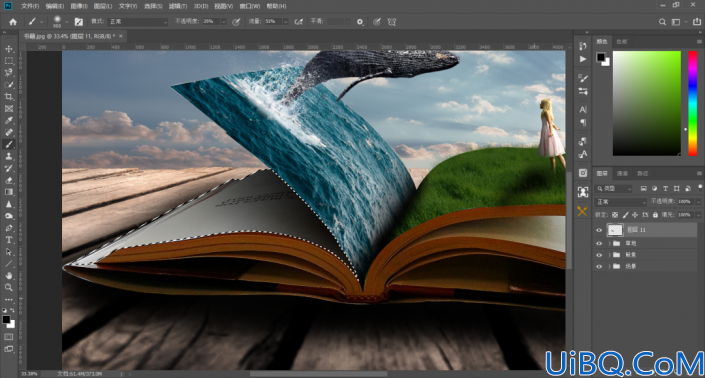Viewport: 705px width, 378px height.
Task: Toggle the layer filter on/off switch
Action: [700, 187]
